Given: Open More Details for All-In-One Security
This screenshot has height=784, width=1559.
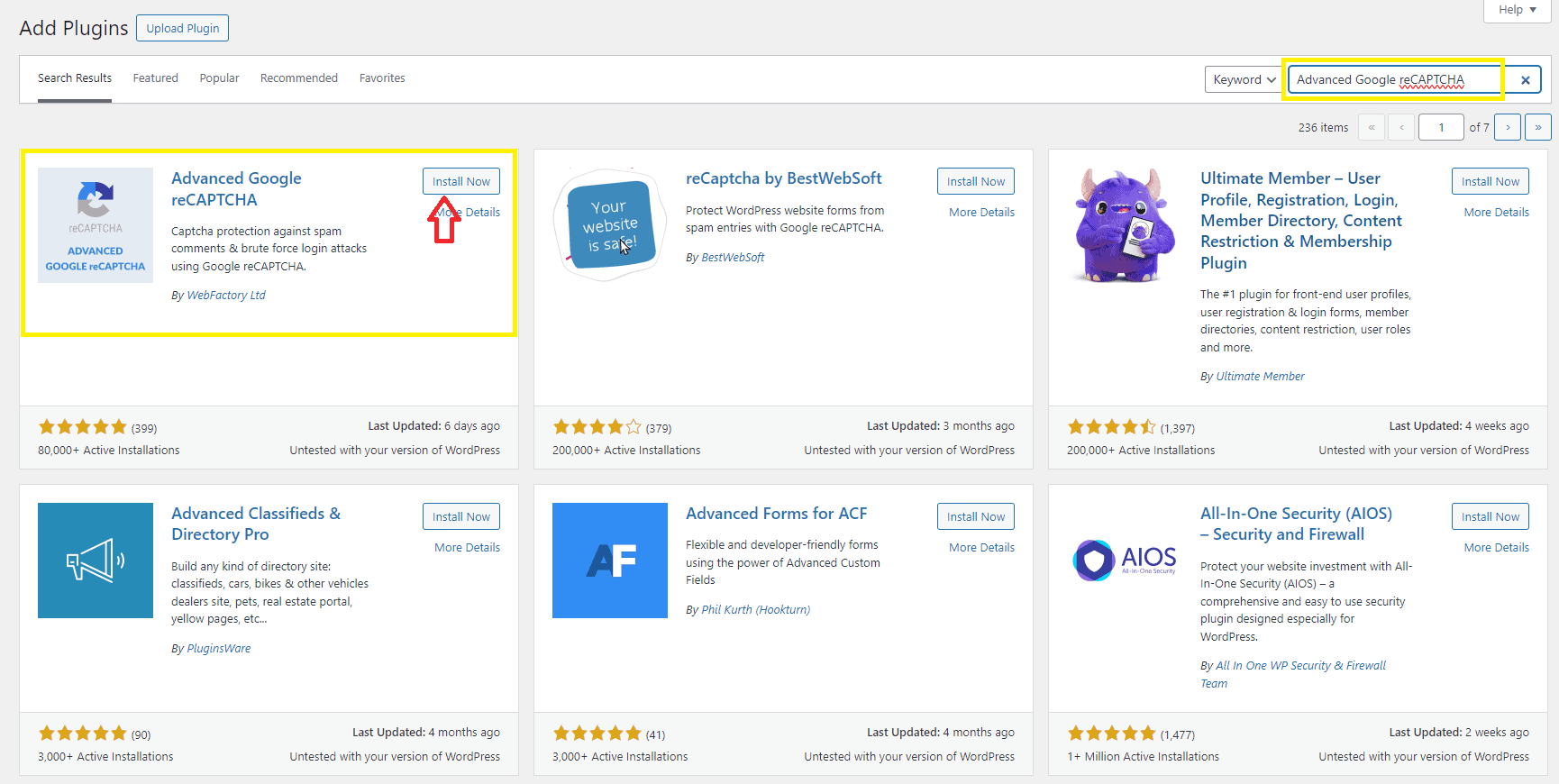Looking at the screenshot, I should pos(1496,547).
